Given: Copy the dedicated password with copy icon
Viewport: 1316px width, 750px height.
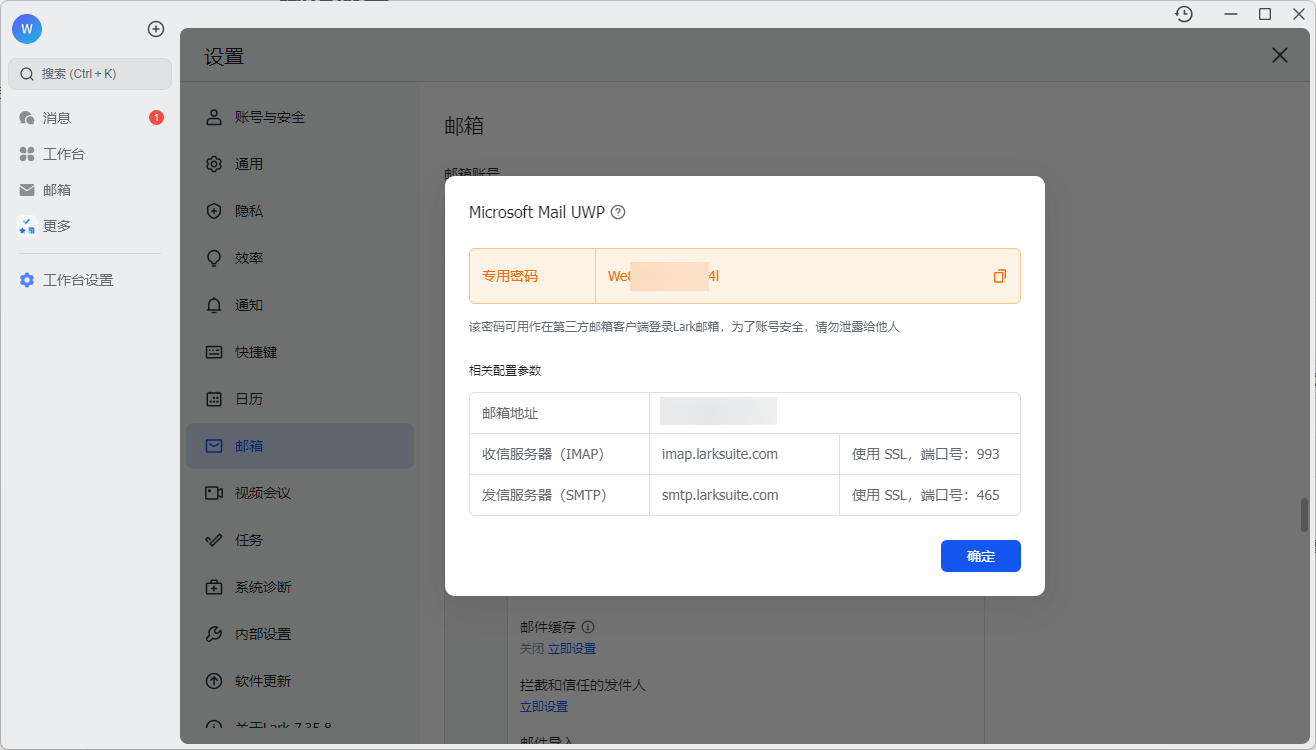Looking at the screenshot, I should pos(999,276).
